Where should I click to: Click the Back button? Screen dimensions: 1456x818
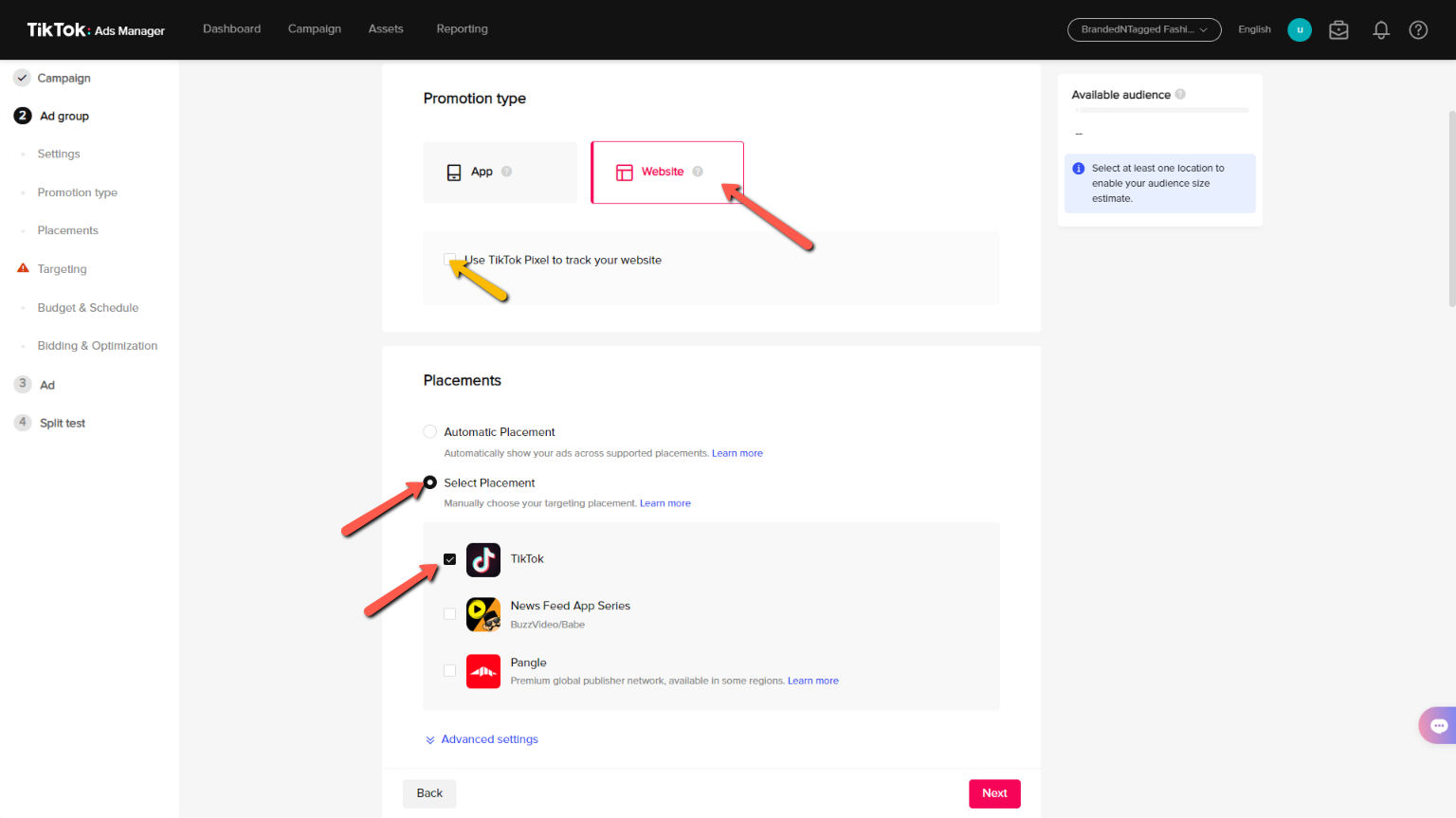coord(429,793)
